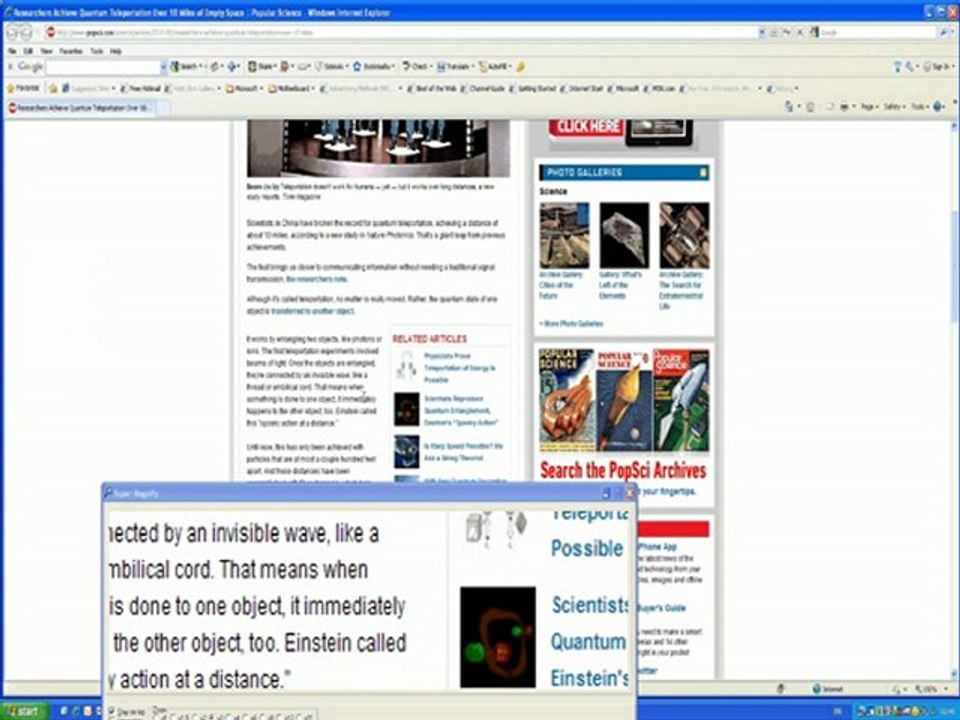Click the browser Forward arrow button
The height and width of the screenshot is (720, 960).
pyautogui.click(x=28, y=32)
